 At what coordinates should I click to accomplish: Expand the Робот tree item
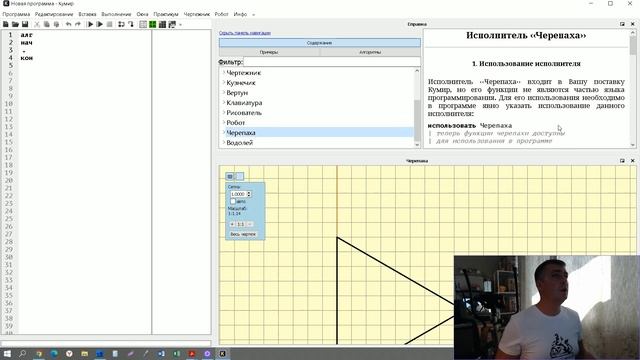pos(224,122)
